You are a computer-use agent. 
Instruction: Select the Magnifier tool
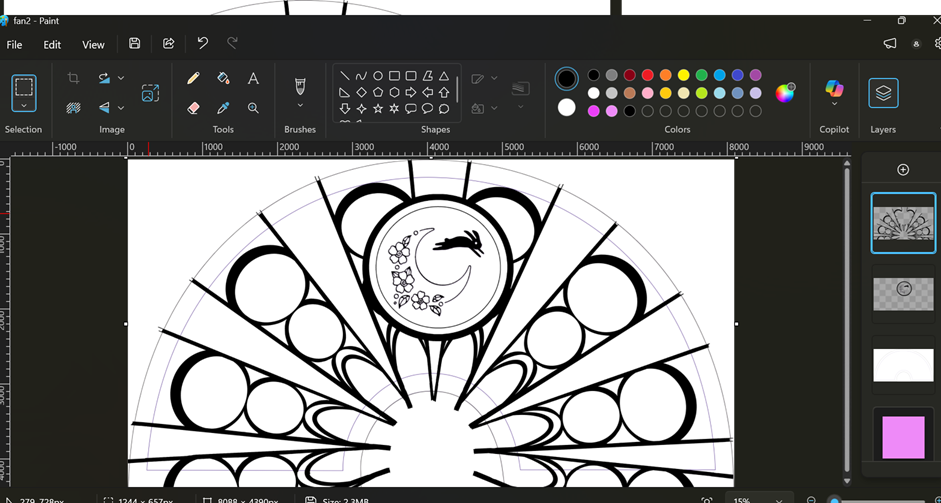tap(253, 108)
